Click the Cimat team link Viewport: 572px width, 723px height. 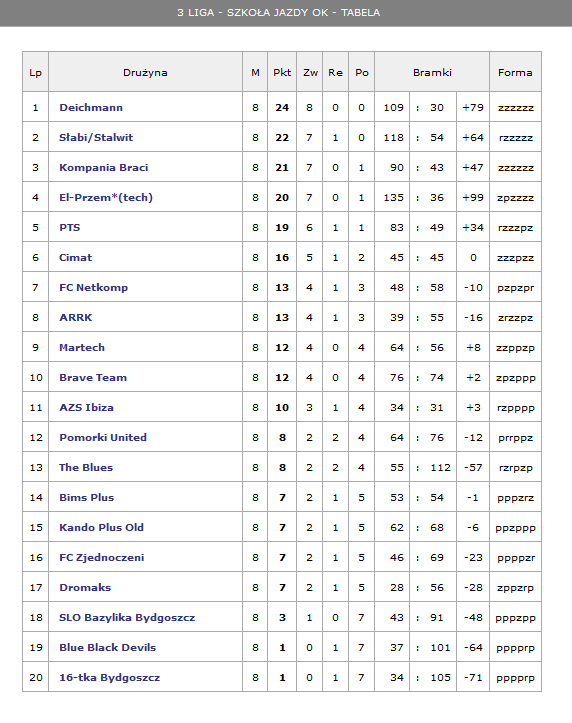click(76, 257)
